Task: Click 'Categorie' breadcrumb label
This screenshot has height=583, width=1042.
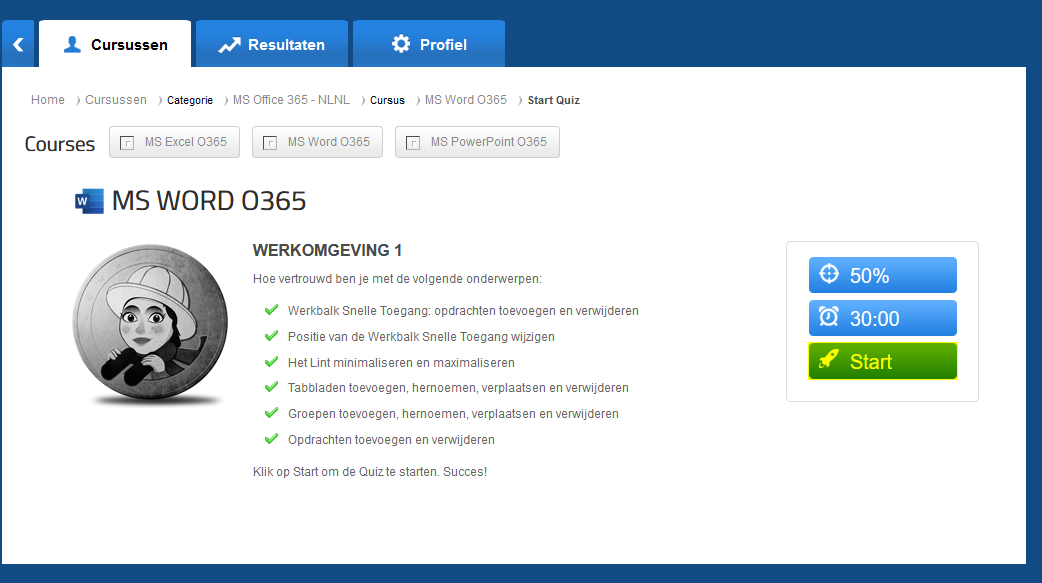Action: tap(190, 100)
